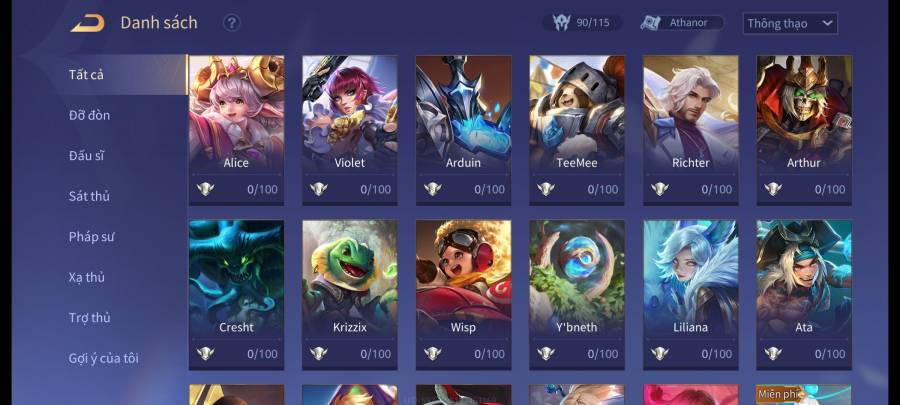Go back using the golden return arrow
Image resolution: width=900 pixels, height=405 pixels.
[87, 23]
